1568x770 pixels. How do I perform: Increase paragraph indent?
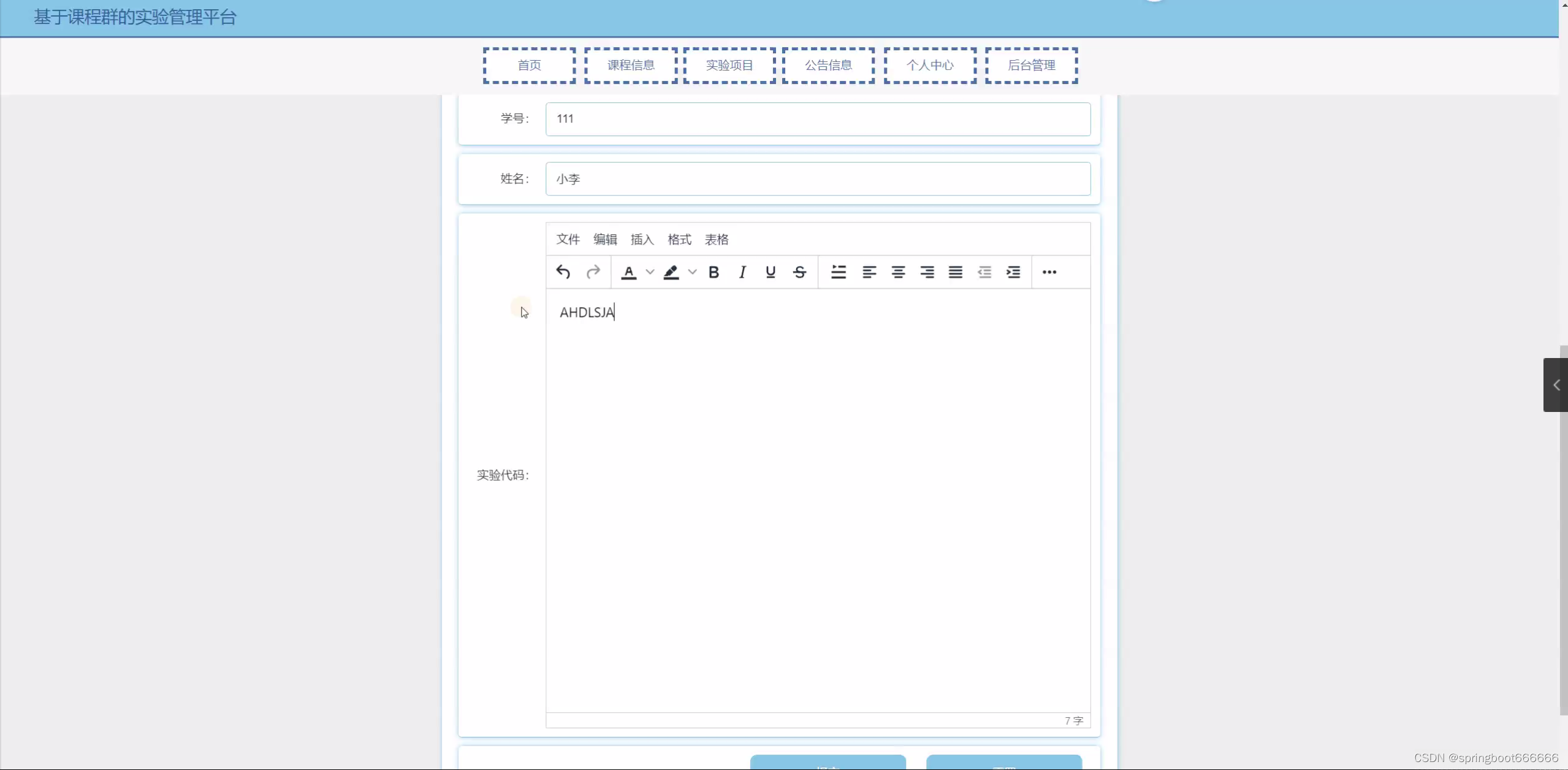click(1013, 272)
